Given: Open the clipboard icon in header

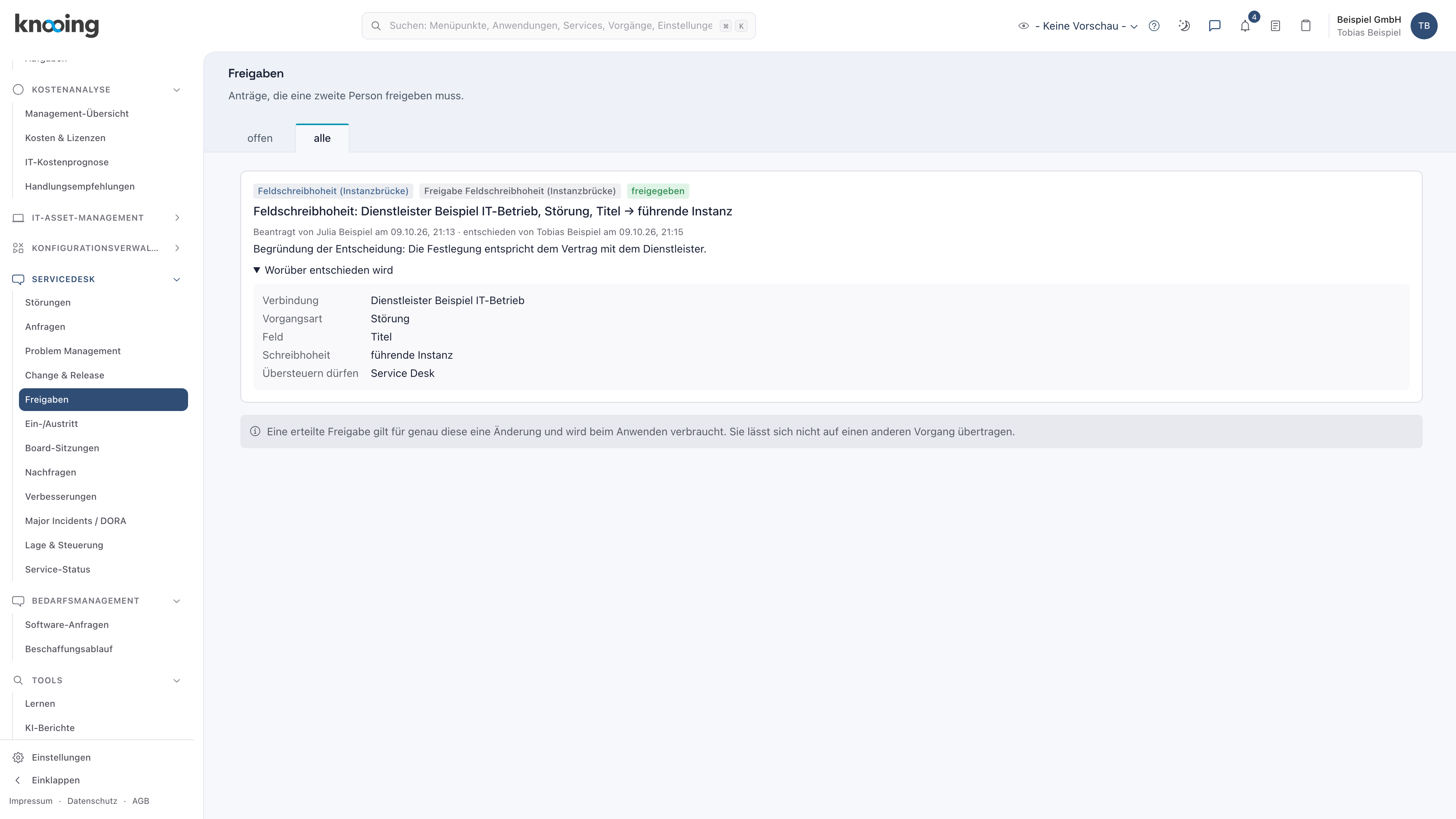Looking at the screenshot, I should [1305, 26].
